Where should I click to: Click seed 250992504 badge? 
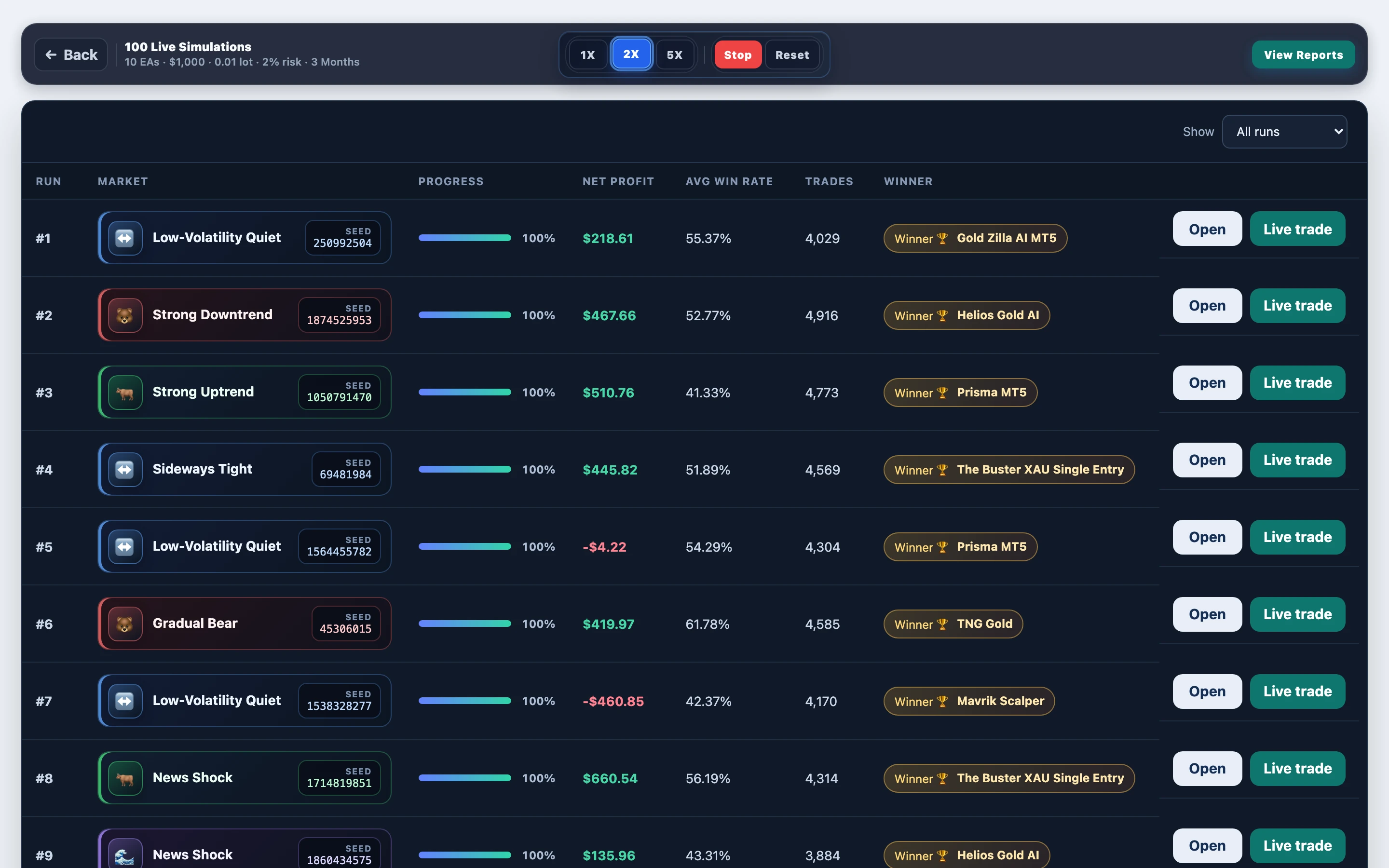coord(342,238)
